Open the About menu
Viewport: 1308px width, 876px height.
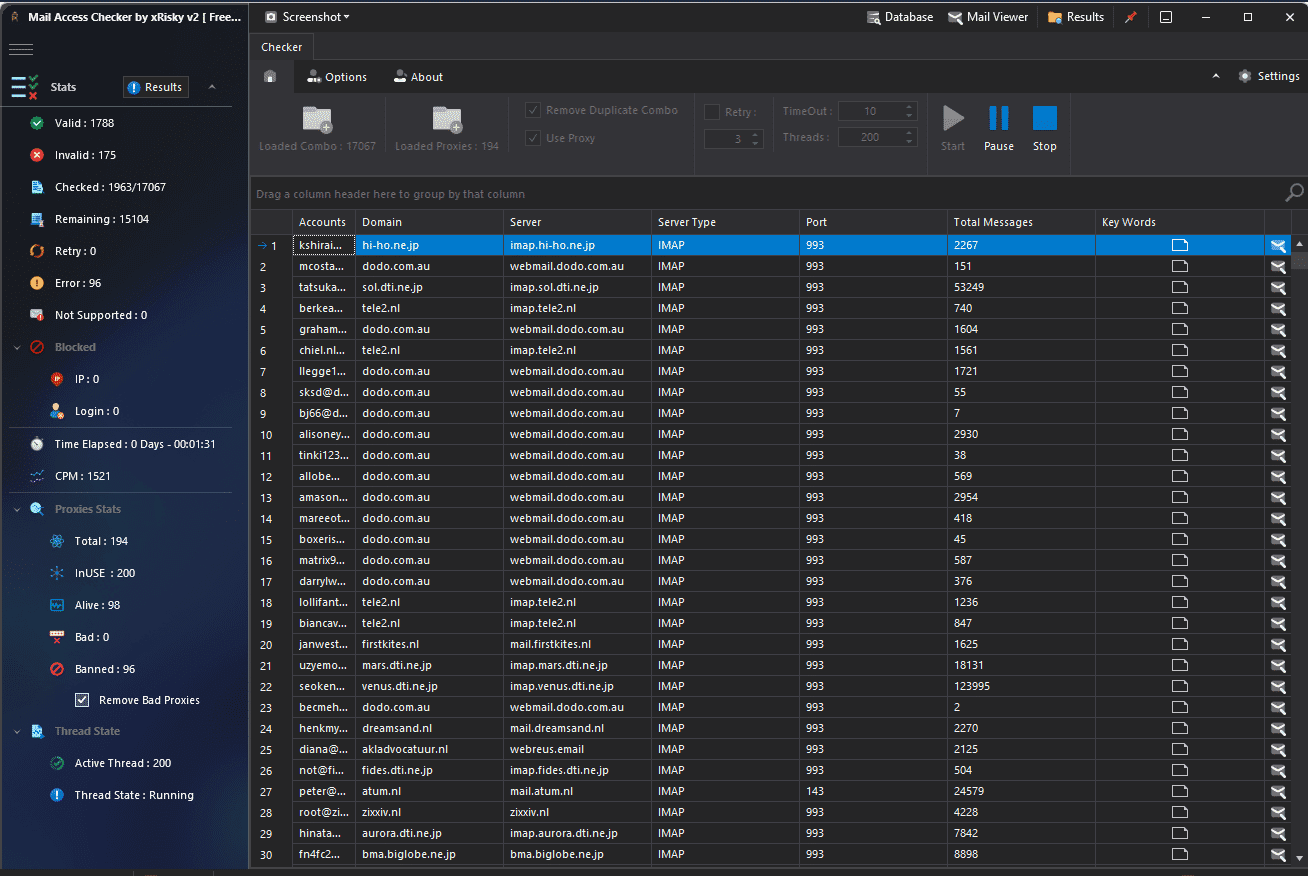(418, 77)
